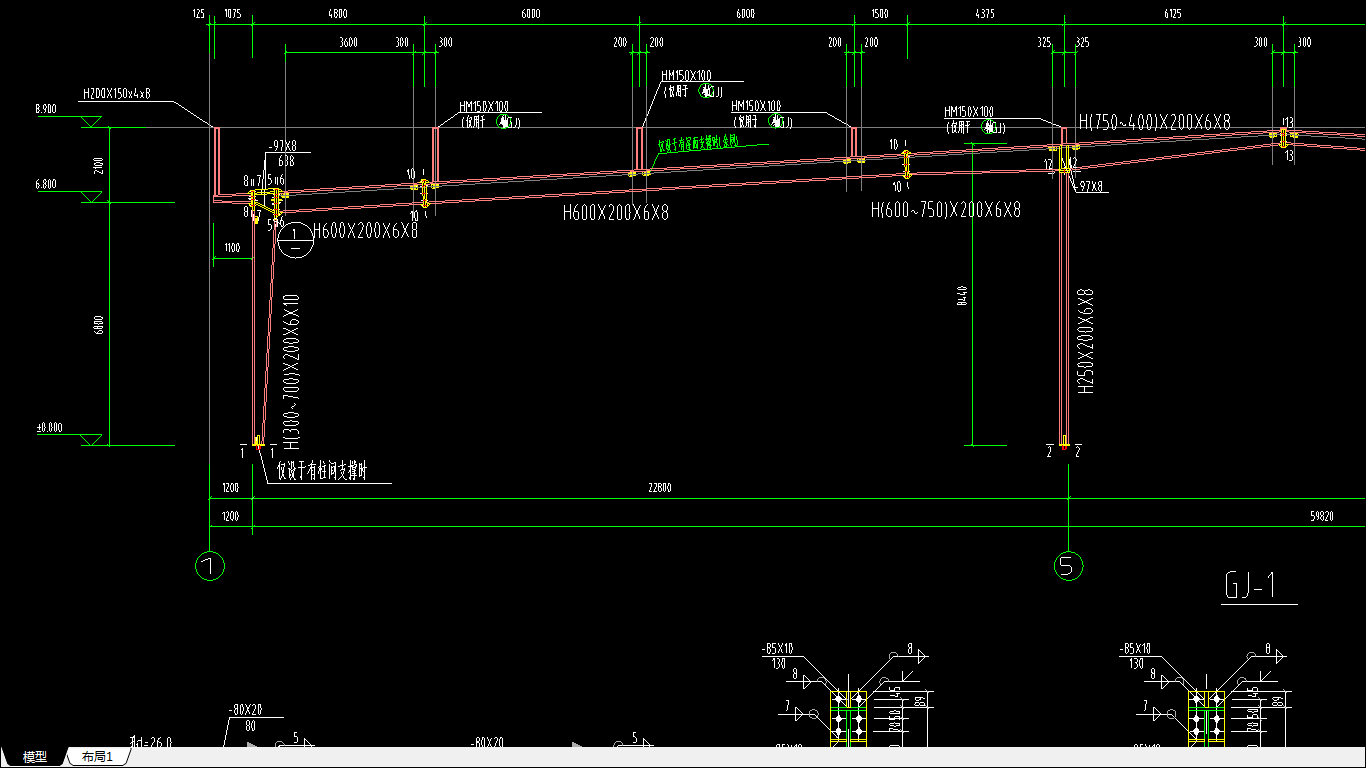The image size is (1366, 768).
Task: Select the 1075 top dimension
Action: coord(233,14)
